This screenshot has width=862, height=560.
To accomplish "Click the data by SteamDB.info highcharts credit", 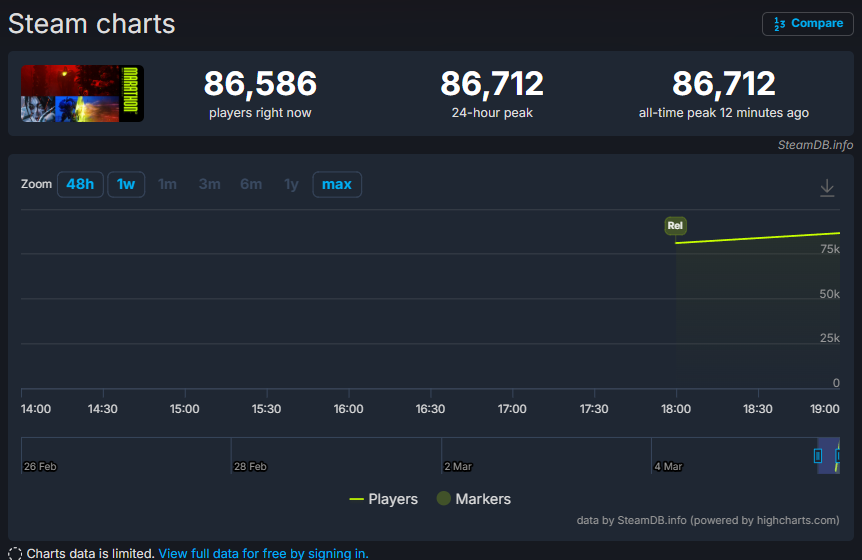I will [x=708, y=520].
